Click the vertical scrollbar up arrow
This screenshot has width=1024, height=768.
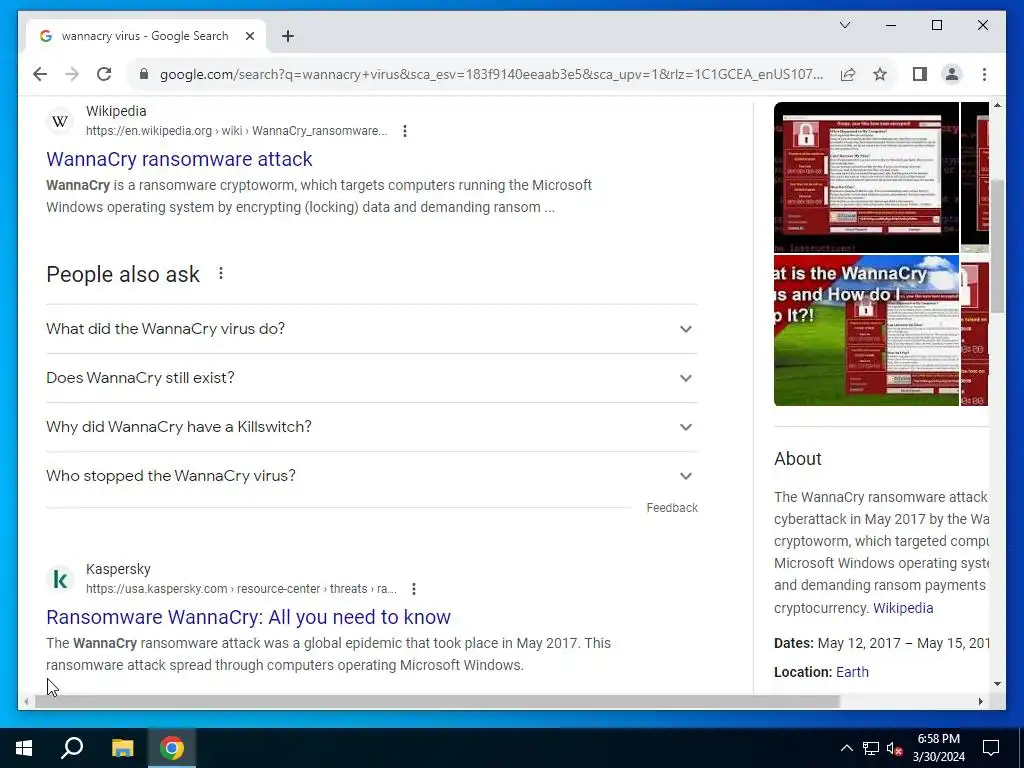click(997, 105)
